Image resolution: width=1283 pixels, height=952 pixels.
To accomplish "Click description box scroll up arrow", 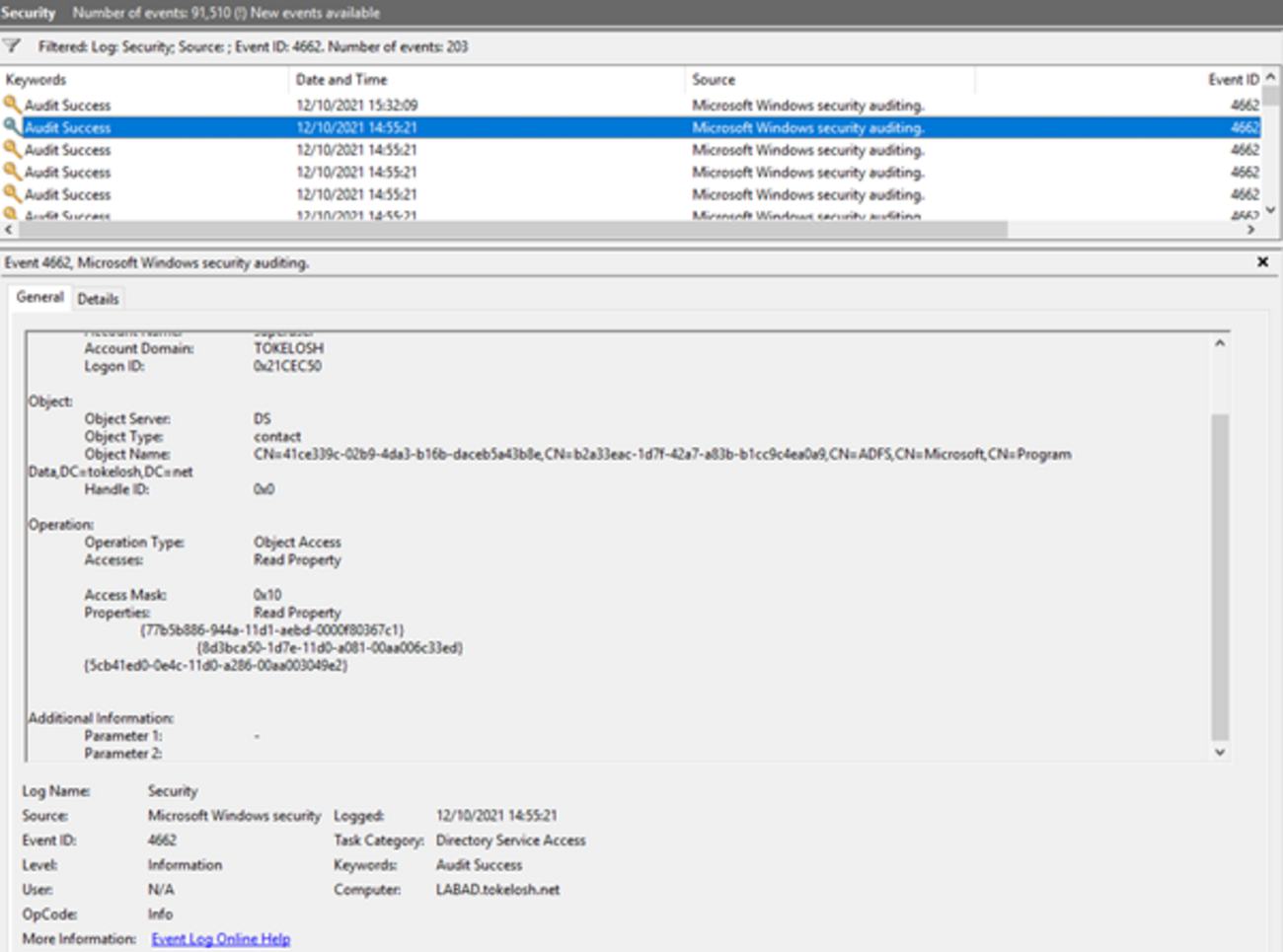I will (x=1220, y=343).
